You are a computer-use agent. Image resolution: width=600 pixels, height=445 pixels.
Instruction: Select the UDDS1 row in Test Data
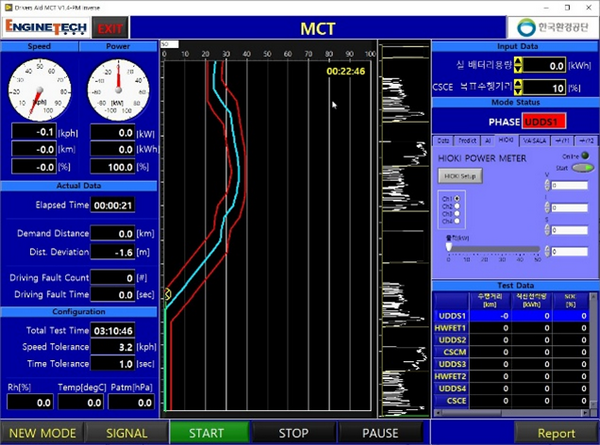point(511,316)
